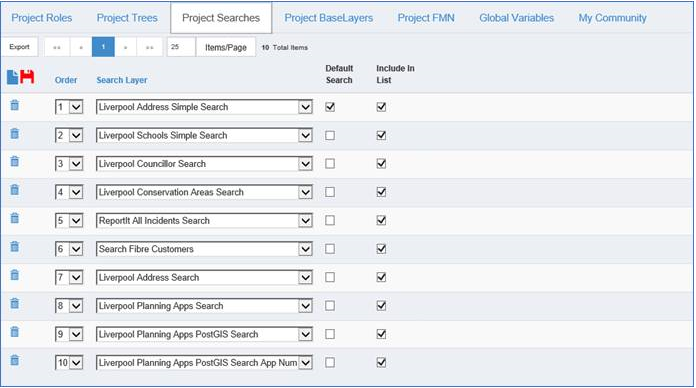
Task: Enable Default Search for ReportIt All Incidents Search
Action: pyautogui.click(x=330, y=221)
